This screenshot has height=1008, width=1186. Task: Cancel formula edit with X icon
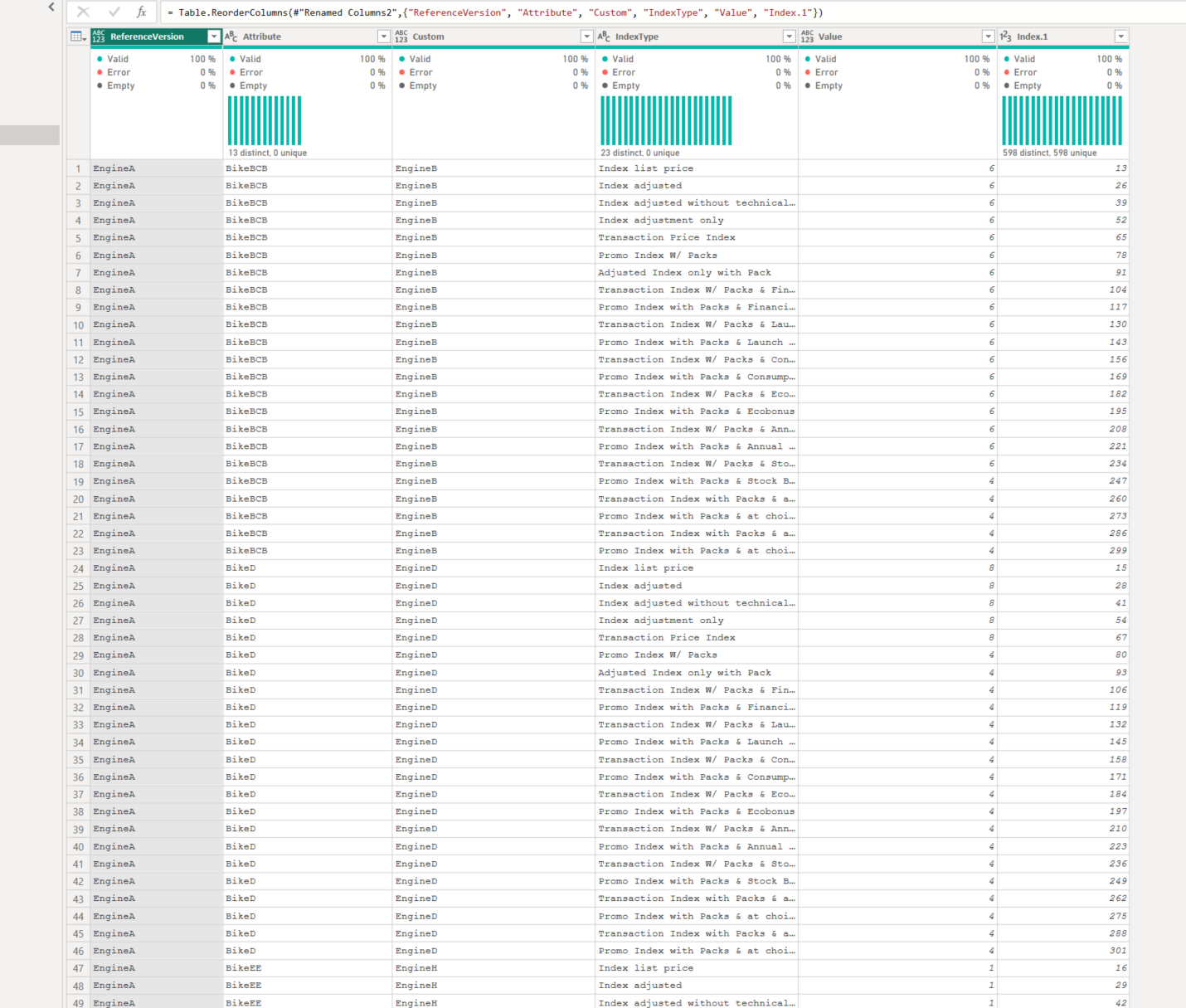click(x=83, y=12)
